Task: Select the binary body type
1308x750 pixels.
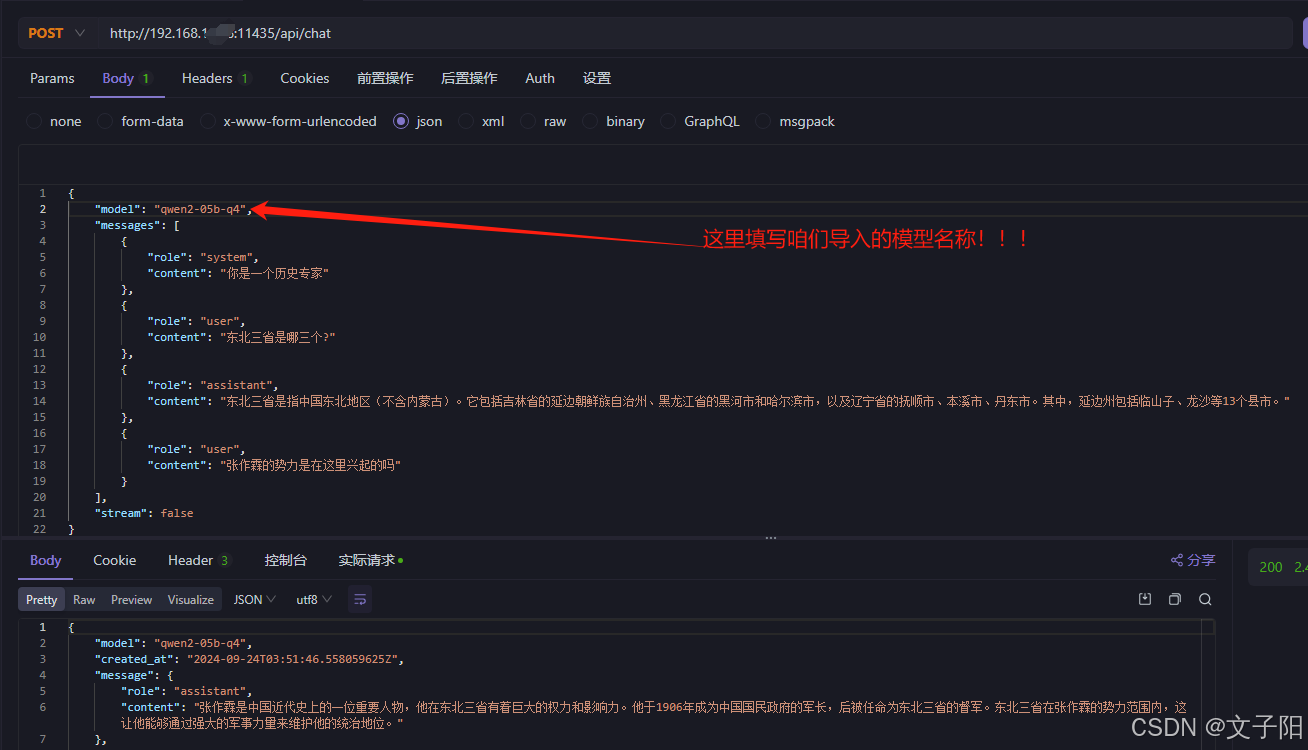Action: click(613, 121)
